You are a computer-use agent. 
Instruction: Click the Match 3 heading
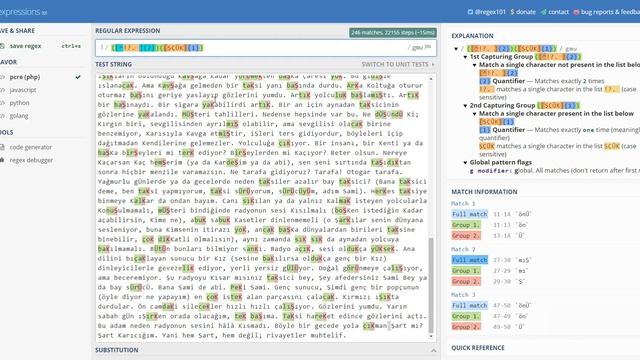(463, 295)
